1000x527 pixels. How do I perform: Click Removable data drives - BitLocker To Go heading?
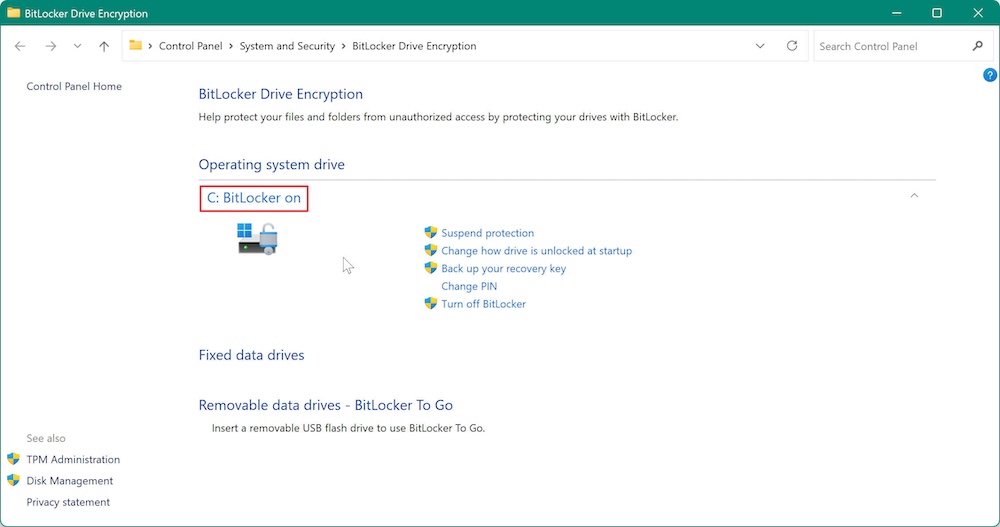tap(325, 405)
